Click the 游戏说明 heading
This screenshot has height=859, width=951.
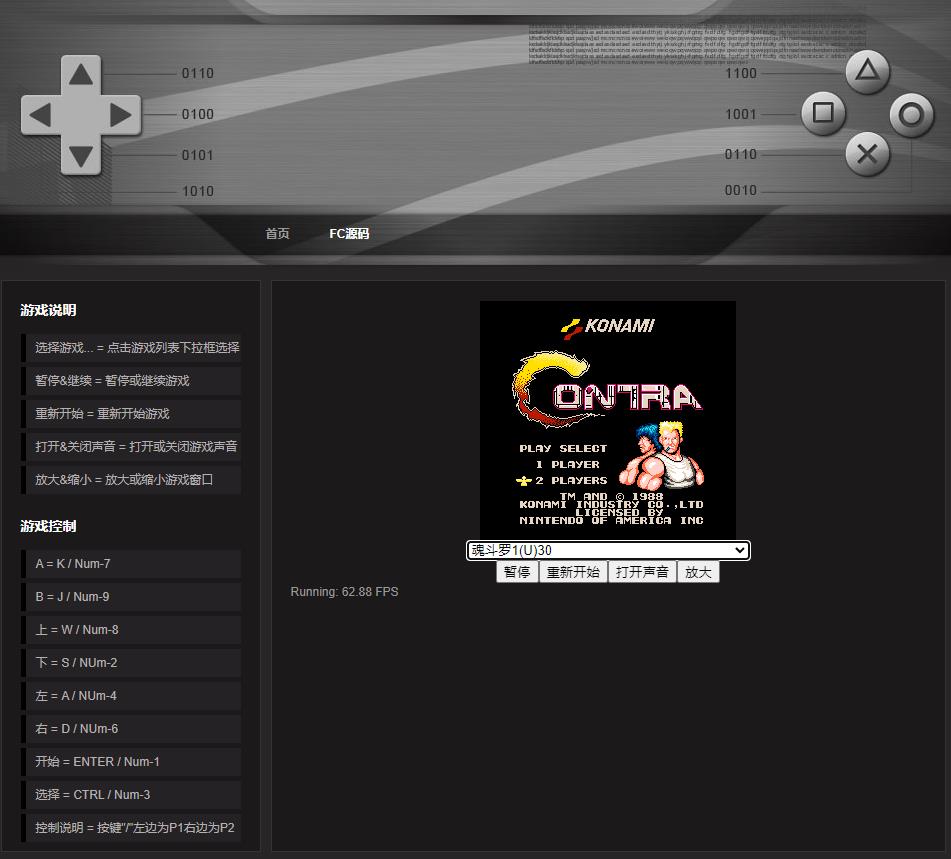click(x=49, y=310)
